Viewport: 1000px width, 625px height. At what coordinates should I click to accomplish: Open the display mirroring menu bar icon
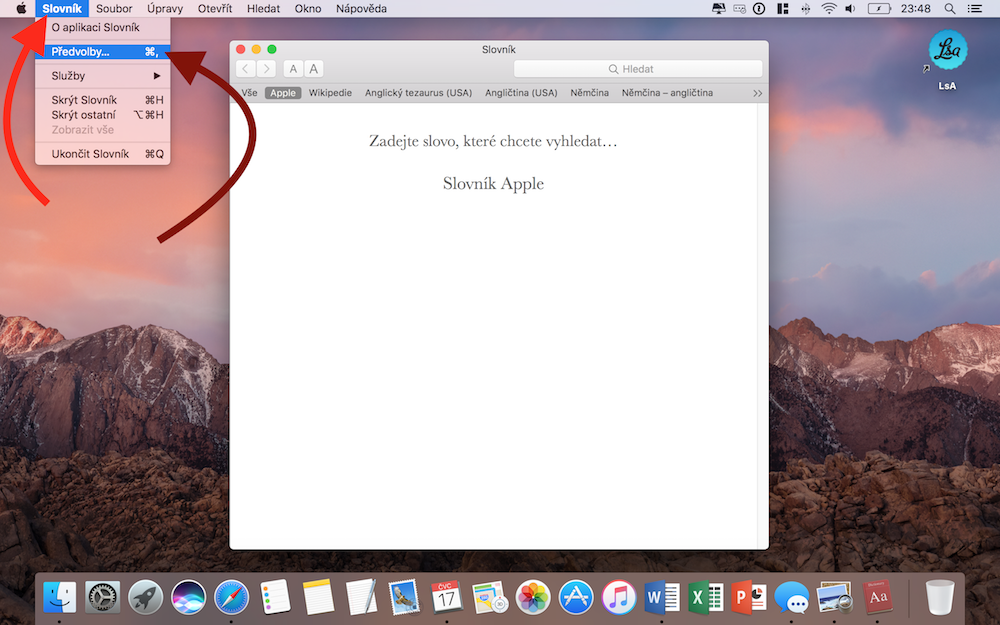tap(718, 8)
